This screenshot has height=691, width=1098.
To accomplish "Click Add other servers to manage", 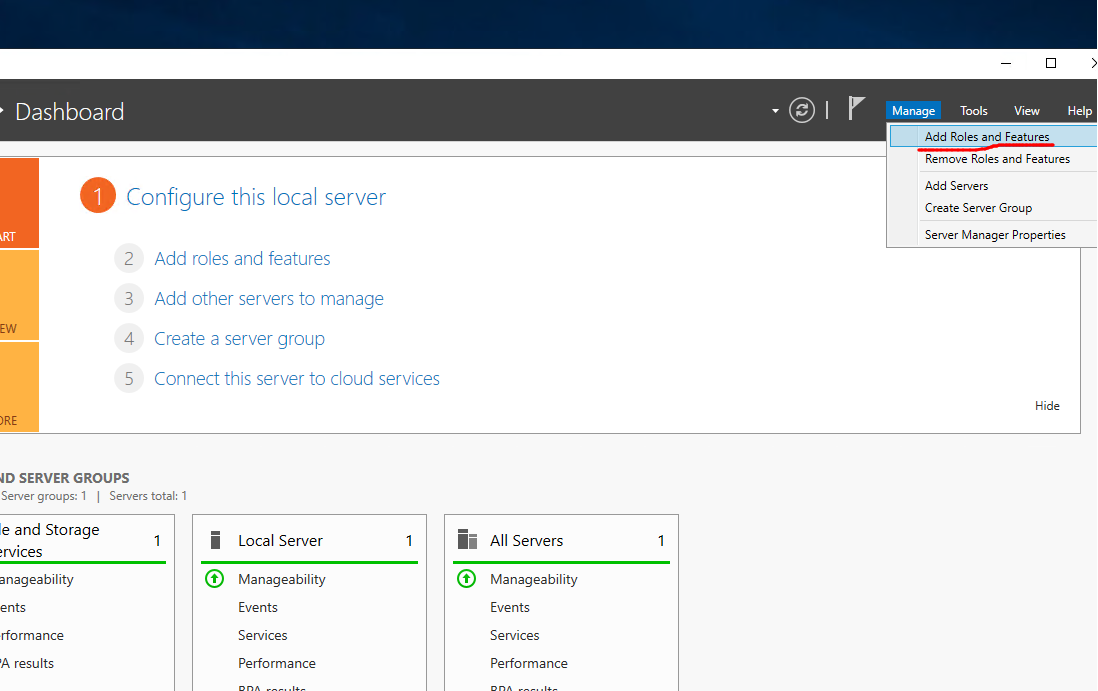I will click(269, 299).
